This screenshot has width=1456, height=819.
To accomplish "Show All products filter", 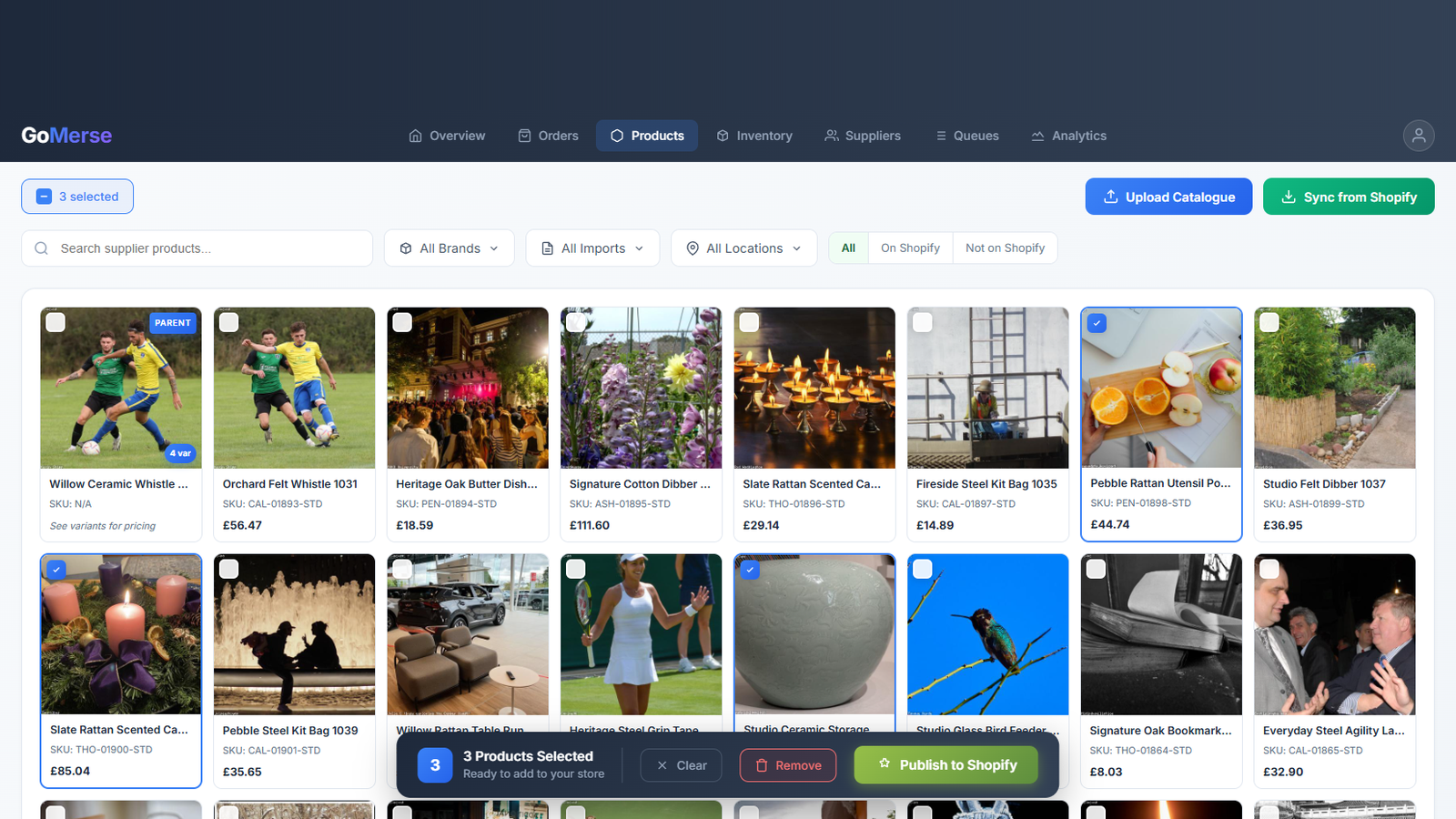I will click(x=848, y=248).
